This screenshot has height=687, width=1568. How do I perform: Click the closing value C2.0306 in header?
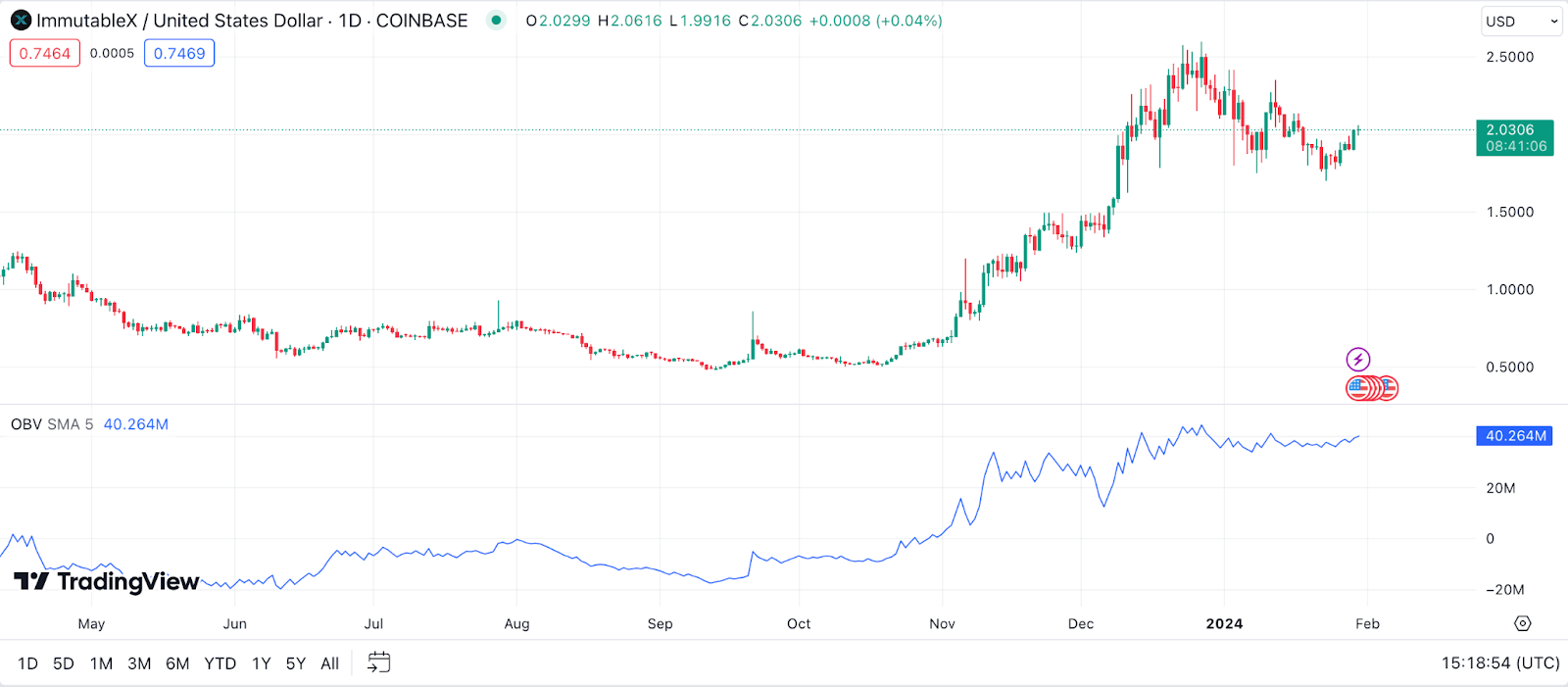coord(770,21)
